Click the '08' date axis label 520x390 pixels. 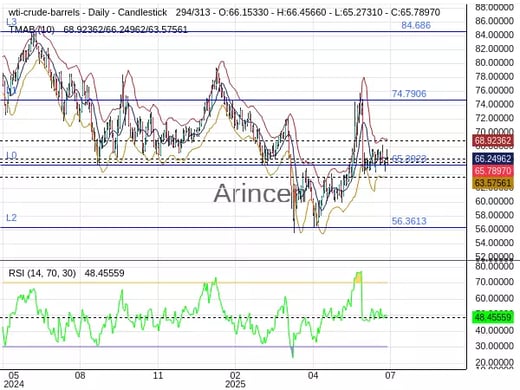80,376
